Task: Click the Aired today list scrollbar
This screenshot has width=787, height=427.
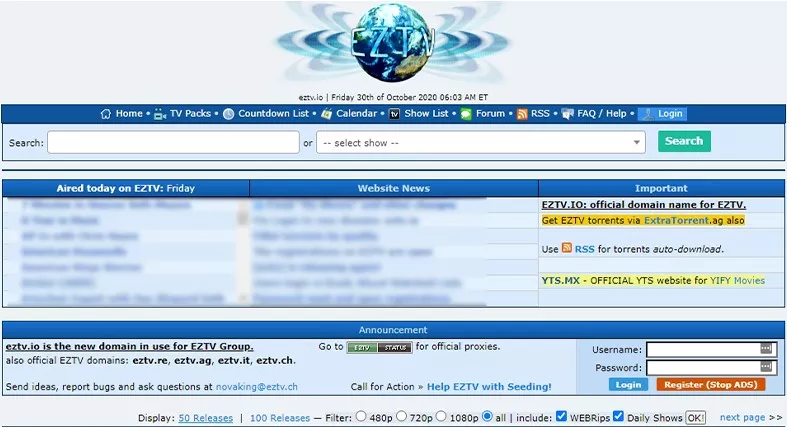Action: point(243,252)
